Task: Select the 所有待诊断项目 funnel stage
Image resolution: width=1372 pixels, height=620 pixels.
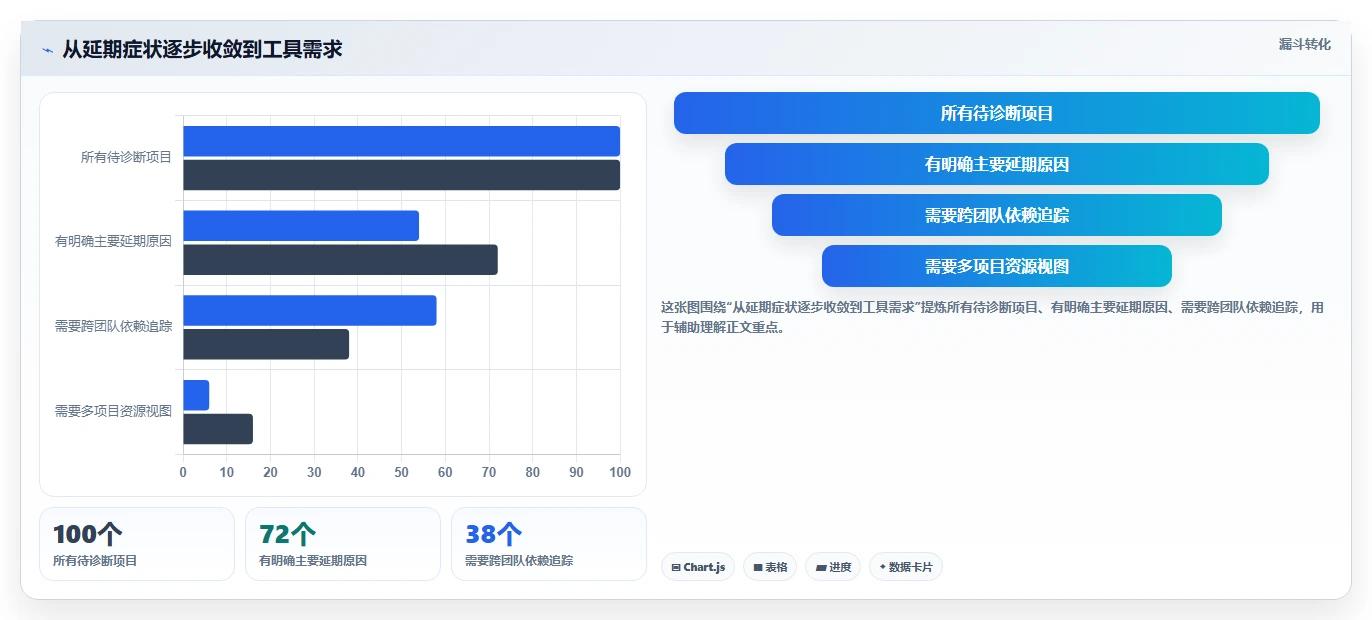Action: 996,113
